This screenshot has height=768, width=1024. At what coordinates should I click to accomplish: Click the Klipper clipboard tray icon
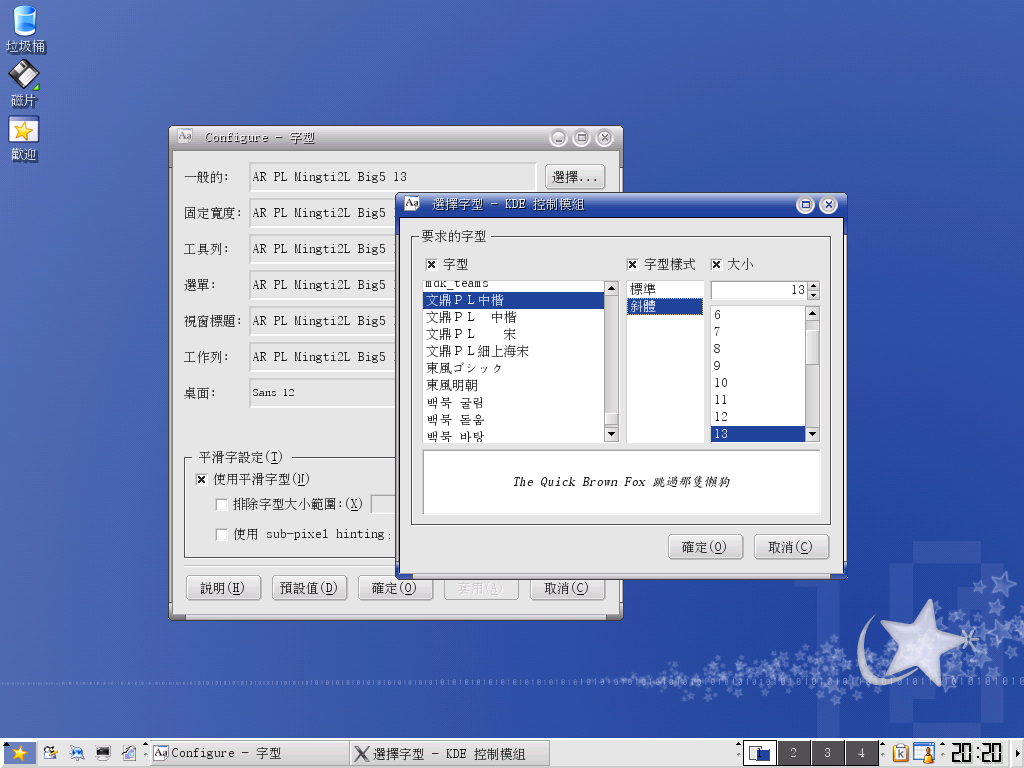click(900, 753)
